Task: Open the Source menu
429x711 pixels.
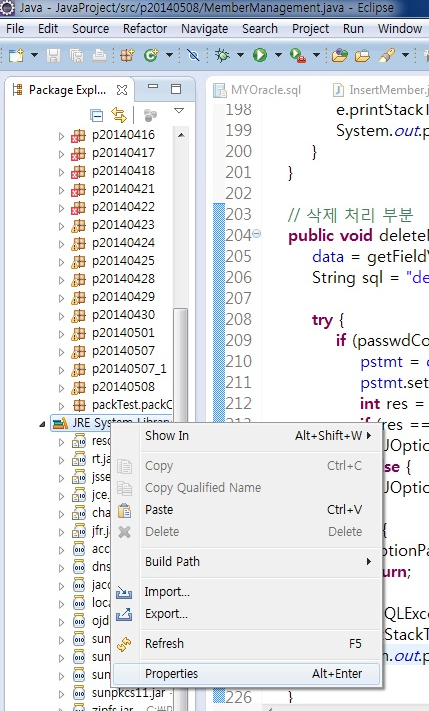Action: click(x=91, y=29)
